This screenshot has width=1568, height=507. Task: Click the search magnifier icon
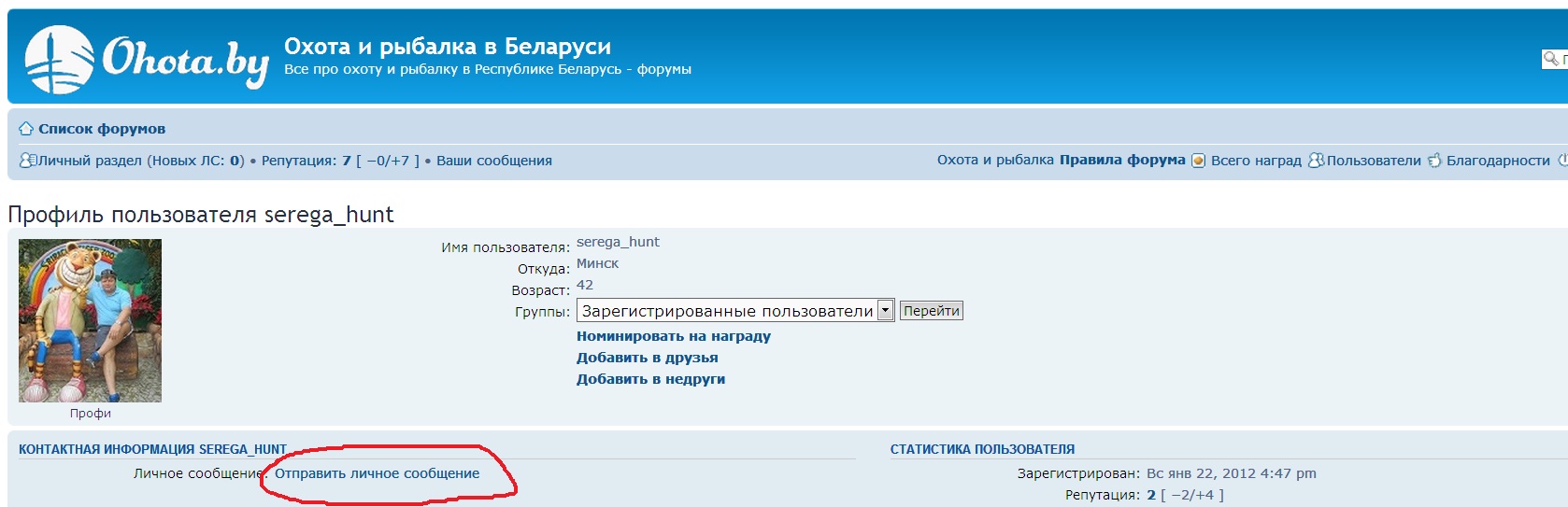click(x=1550, y=59)
